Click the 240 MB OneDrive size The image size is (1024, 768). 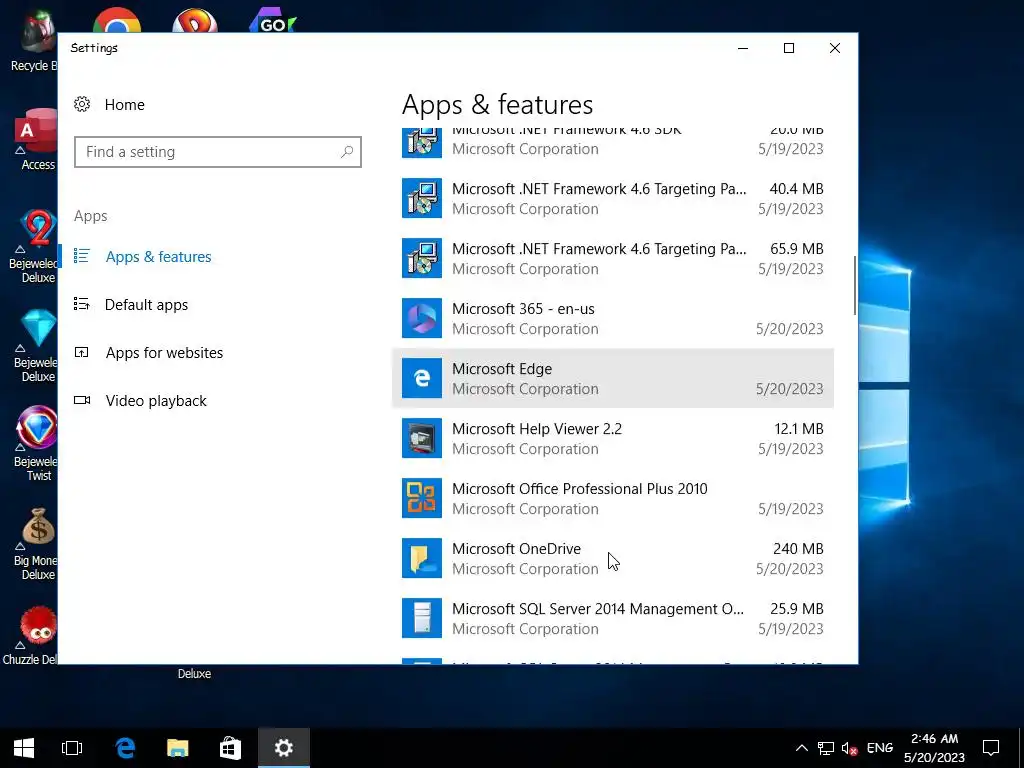click(798, 549)
